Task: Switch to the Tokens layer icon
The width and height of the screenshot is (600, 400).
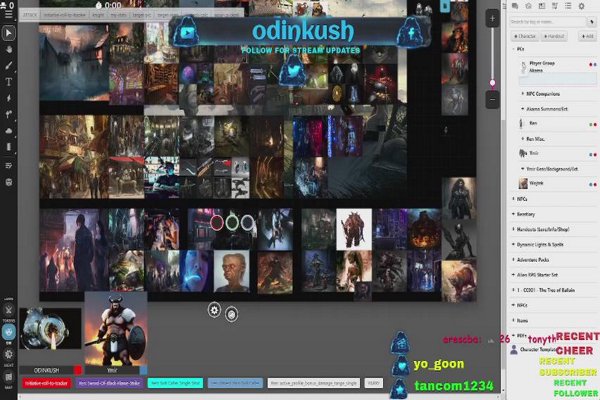Action: (8, 310)
